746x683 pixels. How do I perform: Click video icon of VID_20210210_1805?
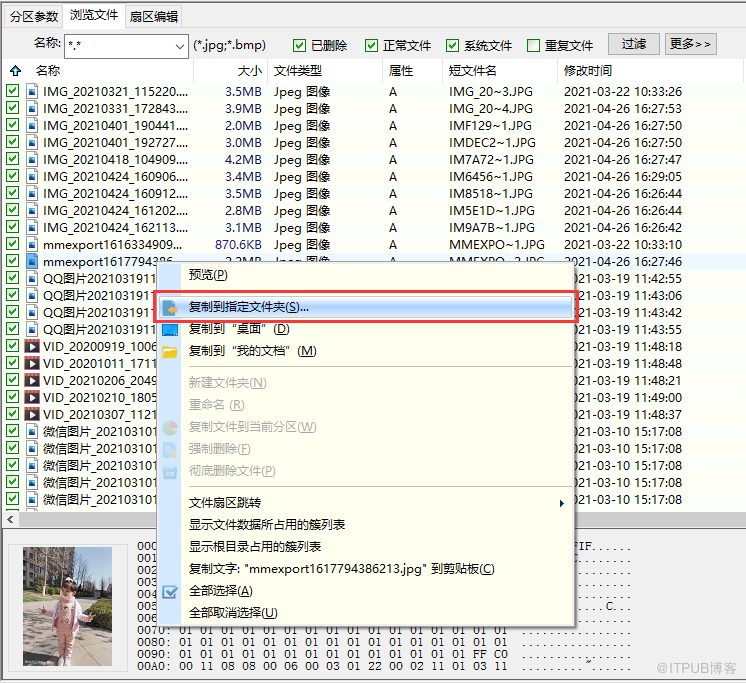pos(32,397)
